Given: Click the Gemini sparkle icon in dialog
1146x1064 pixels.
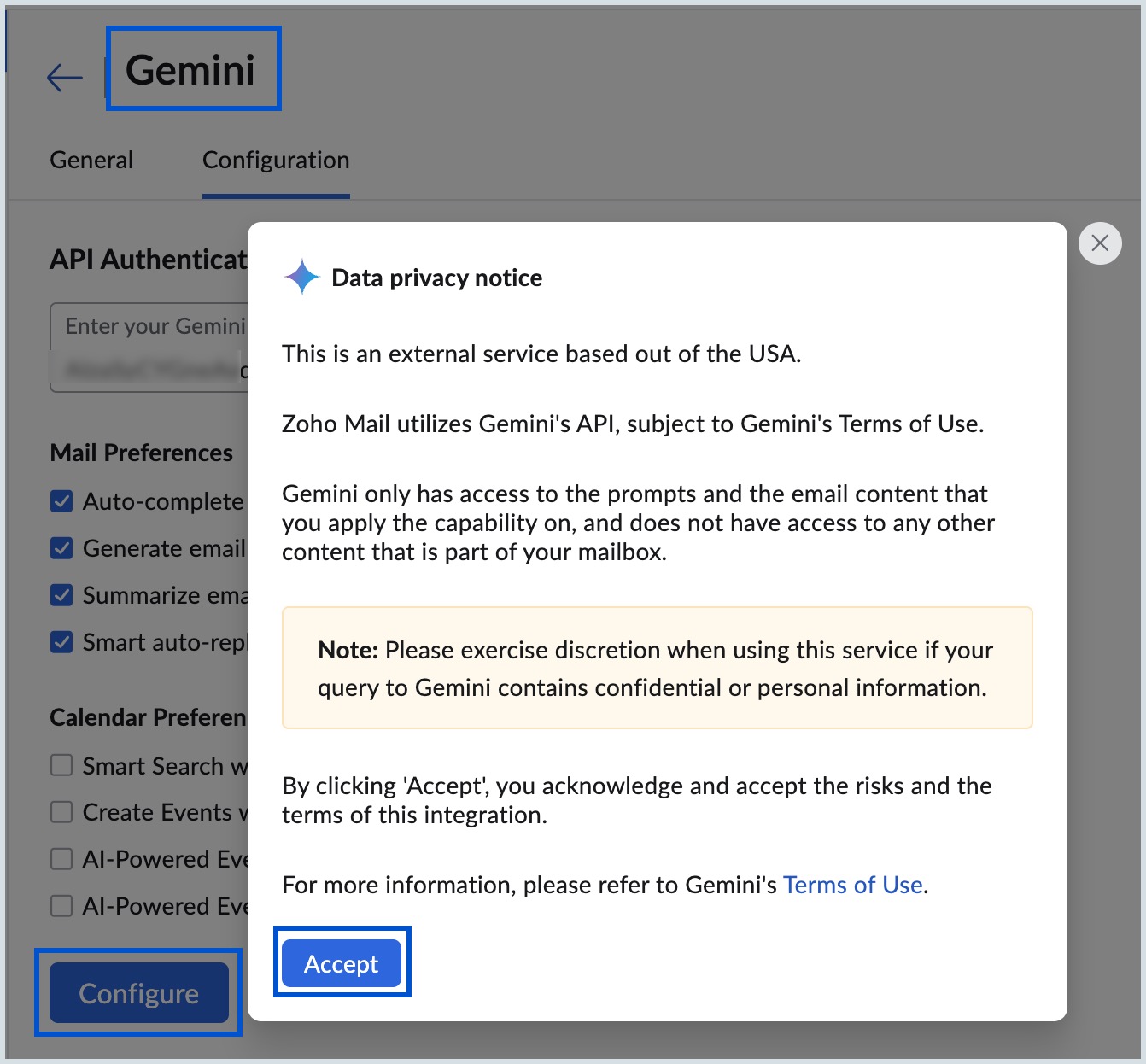Looking at the screenshot, I should [300, 277].
